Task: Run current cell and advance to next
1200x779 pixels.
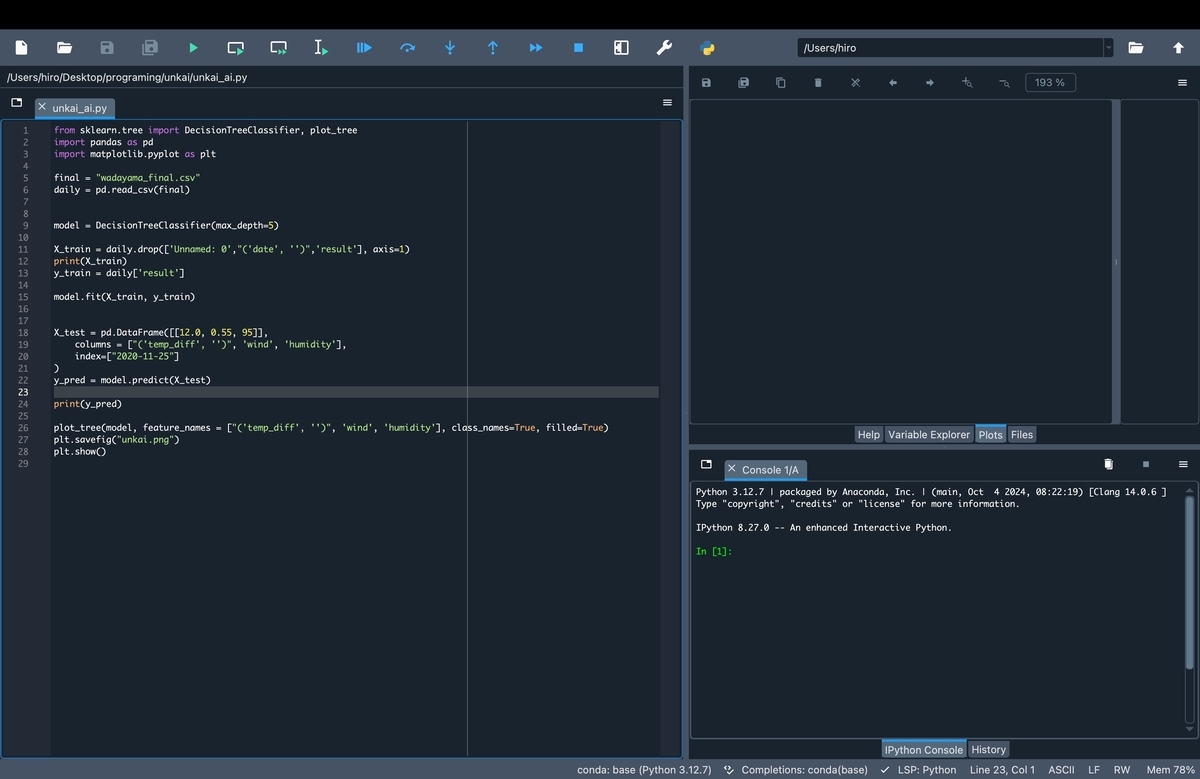Action: [279, 47]
